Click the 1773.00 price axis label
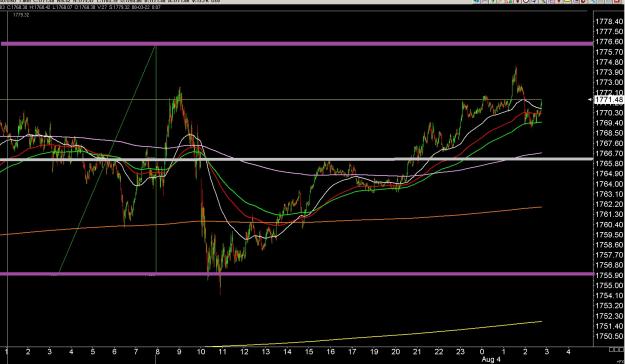625x364 pixels. click(x=609, y=83)
